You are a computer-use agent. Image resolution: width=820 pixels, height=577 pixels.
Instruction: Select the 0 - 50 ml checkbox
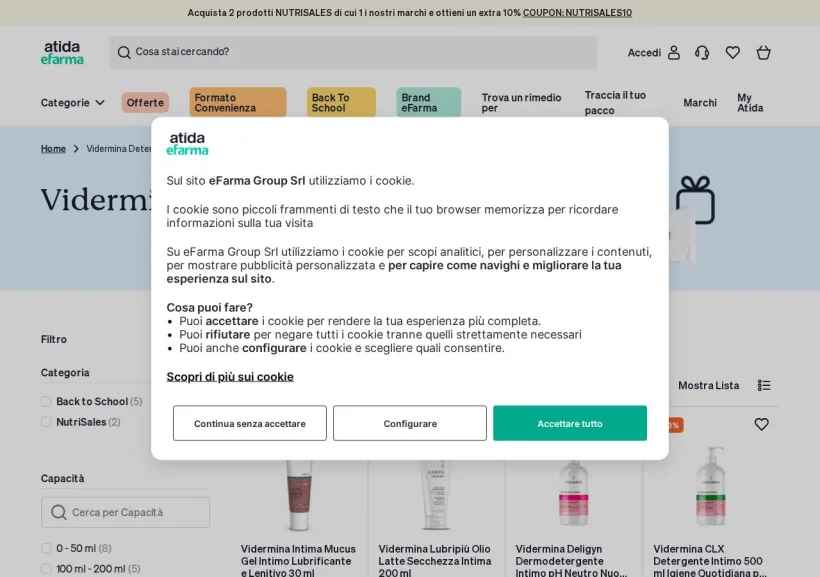coord(46,548)
